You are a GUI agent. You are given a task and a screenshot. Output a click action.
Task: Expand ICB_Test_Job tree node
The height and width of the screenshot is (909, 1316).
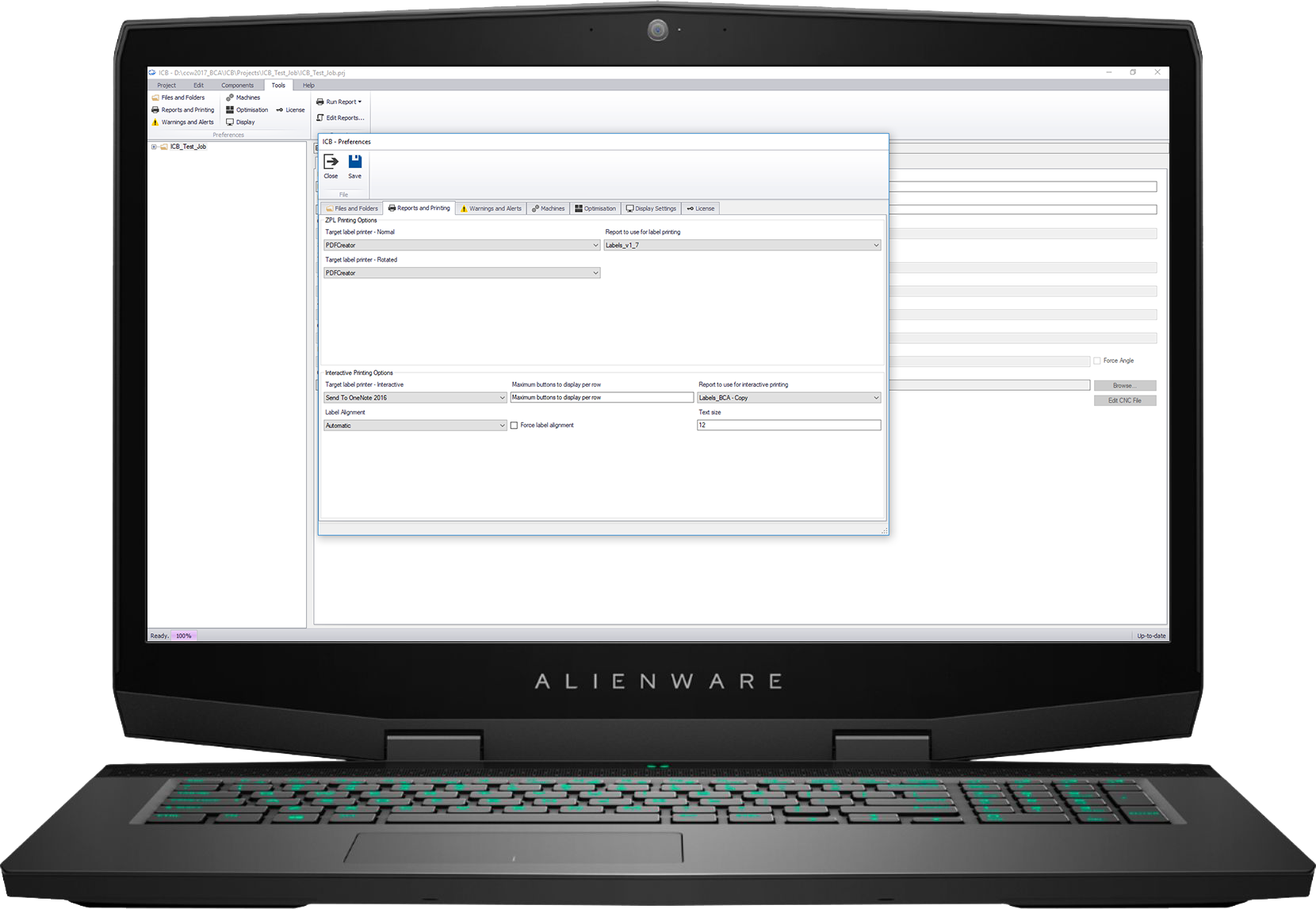pos(154,147)
